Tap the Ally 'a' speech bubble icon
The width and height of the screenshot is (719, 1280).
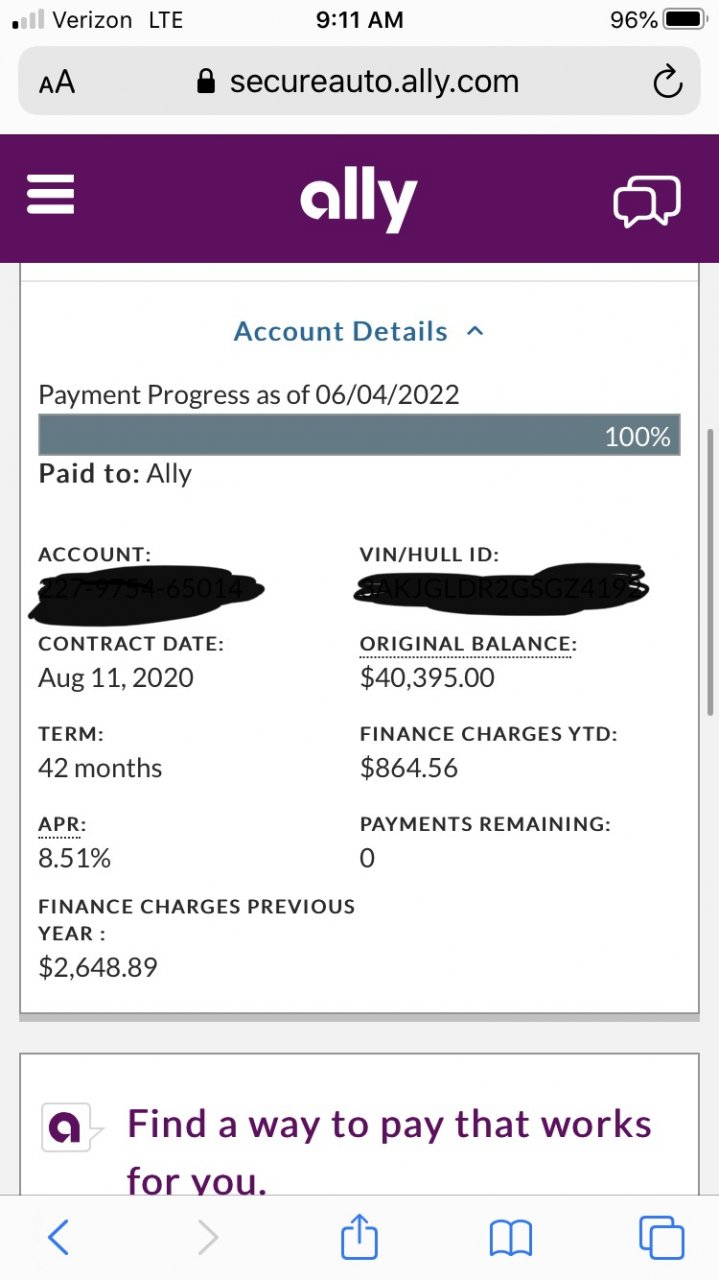(x=69, y=1127)
